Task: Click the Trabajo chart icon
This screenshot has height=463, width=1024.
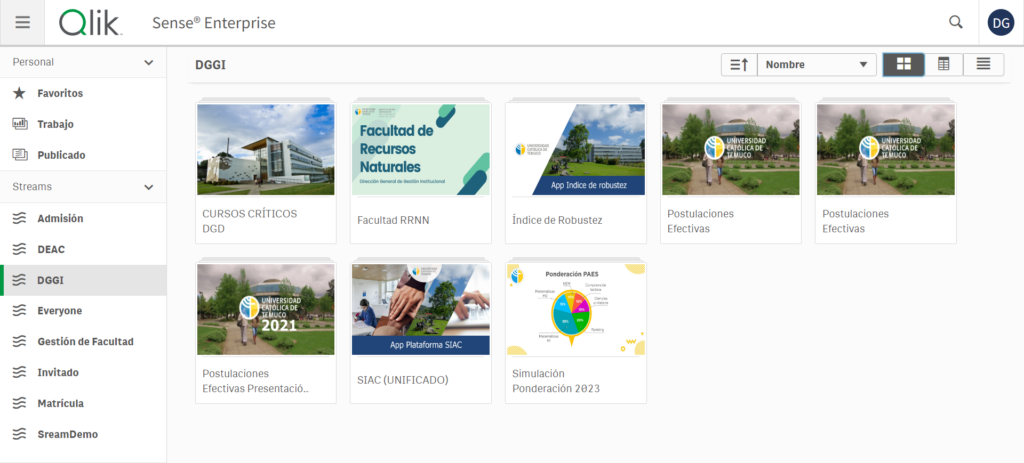Action: 20,123
